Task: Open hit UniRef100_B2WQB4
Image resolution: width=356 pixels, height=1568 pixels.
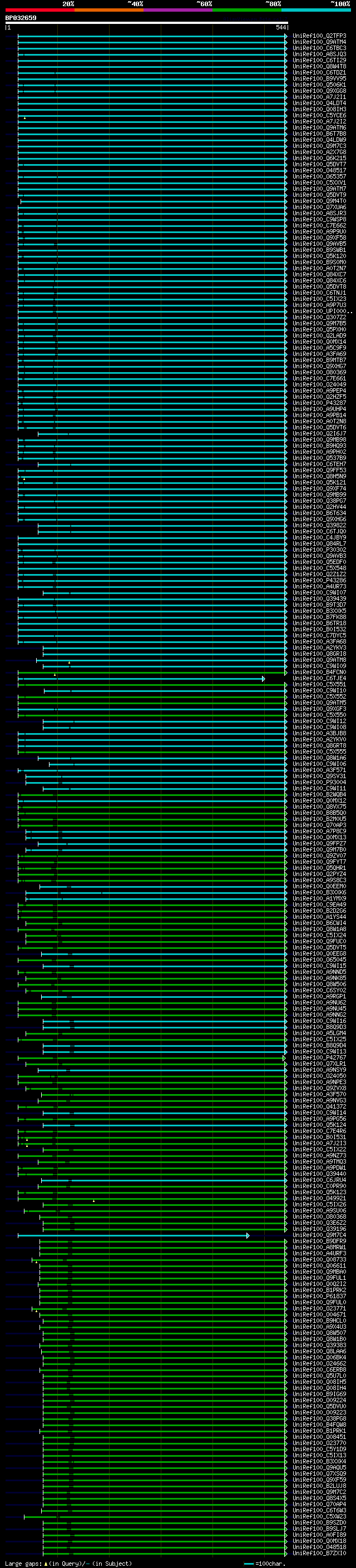Action: pos(319,794)
